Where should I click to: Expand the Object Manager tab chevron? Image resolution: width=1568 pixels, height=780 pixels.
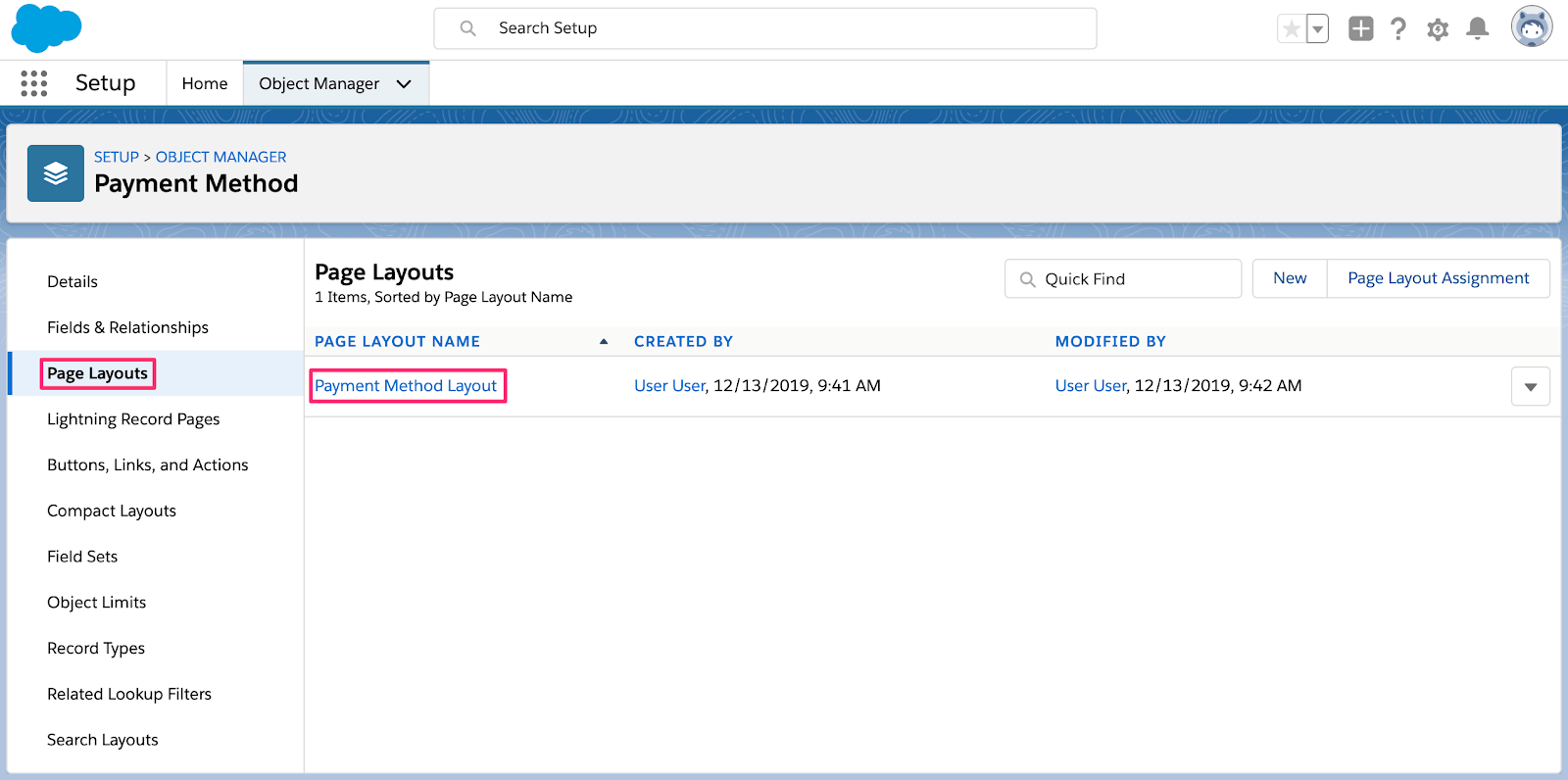coord(404,84)
